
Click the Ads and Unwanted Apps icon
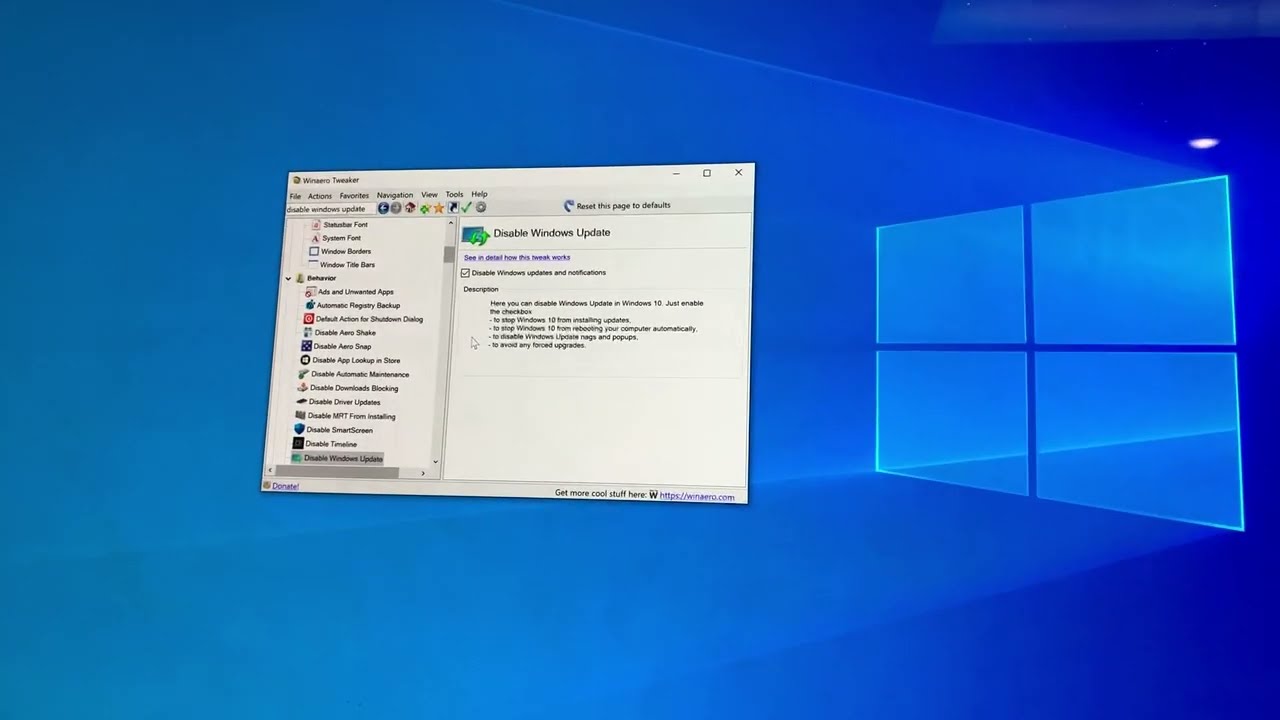pyautogui.click(x=309, y=291)
